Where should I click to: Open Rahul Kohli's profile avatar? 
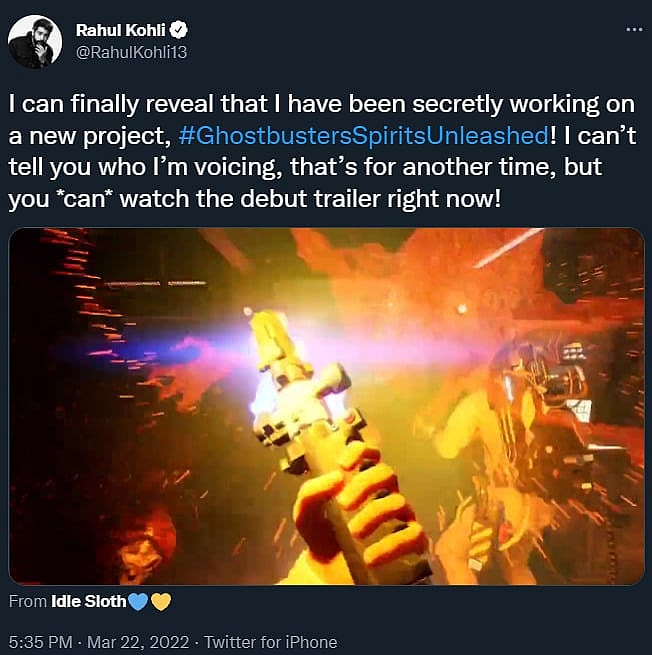pos(35,42)
